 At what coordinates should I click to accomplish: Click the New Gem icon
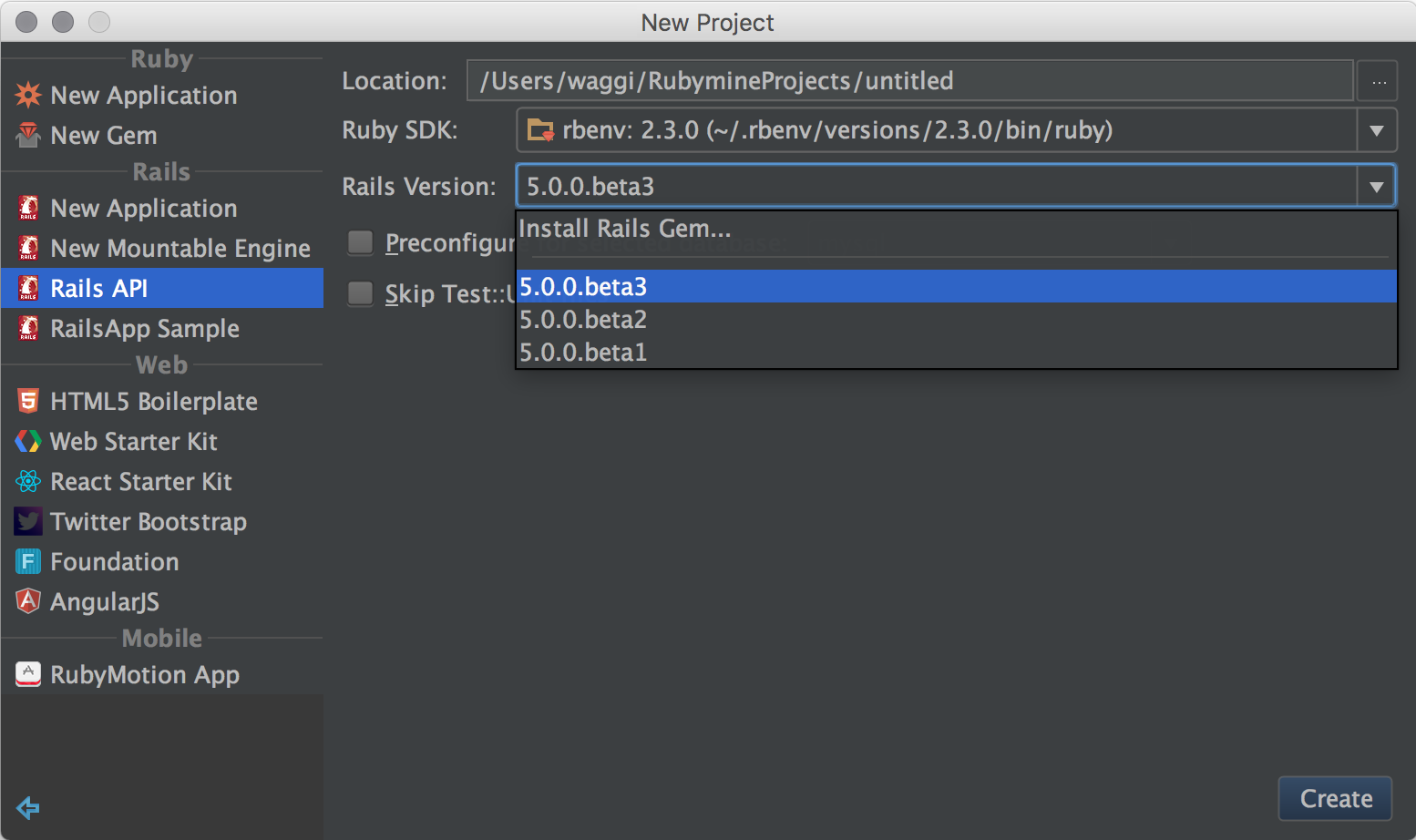point(28,135)
